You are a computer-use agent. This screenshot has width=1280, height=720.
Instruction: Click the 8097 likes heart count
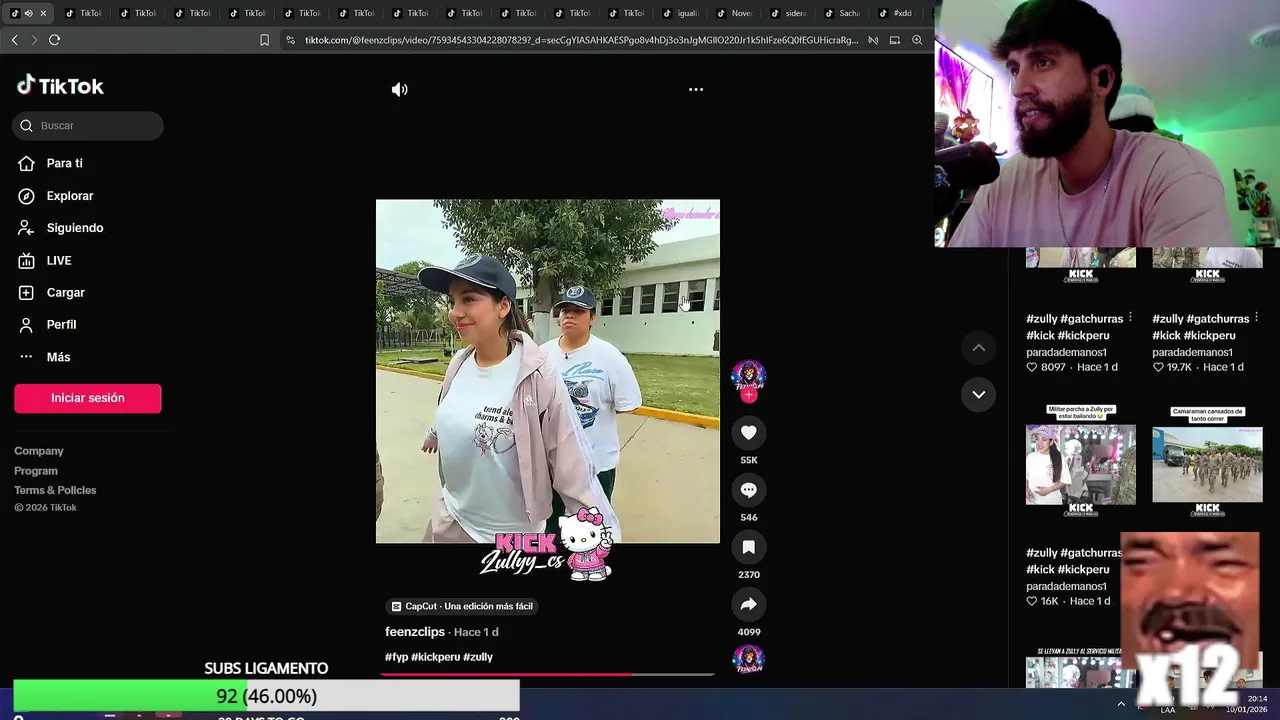pos(1046,367)
